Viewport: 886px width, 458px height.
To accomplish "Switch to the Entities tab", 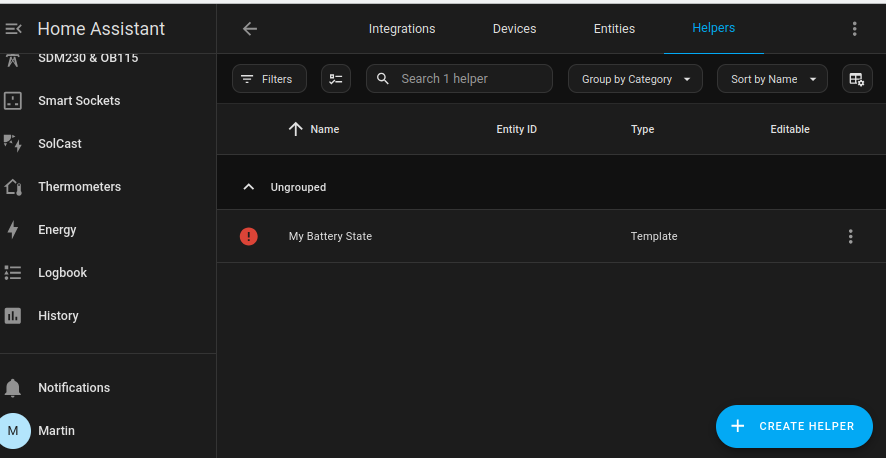I will 614,29.
